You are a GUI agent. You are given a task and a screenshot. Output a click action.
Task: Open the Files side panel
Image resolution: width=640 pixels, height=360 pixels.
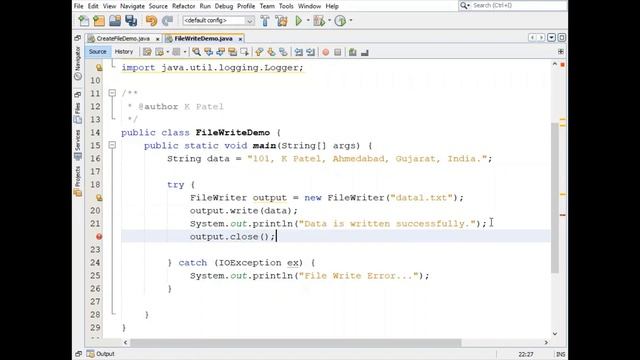78,113
